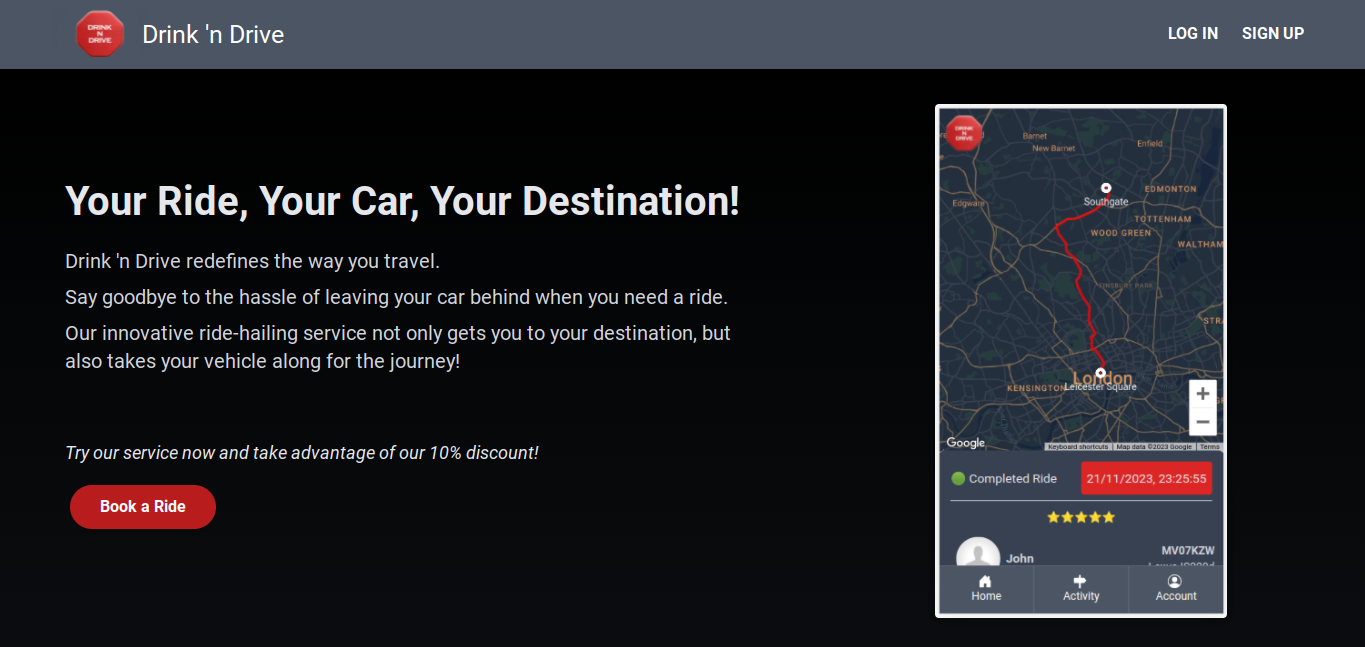Click the Book a Ride button

tap(142, 506)
